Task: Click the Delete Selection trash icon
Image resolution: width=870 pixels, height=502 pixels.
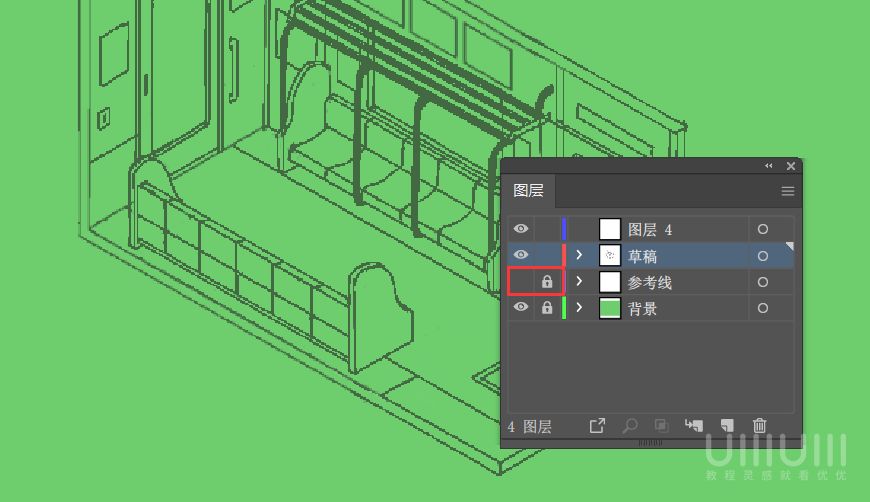Action: coord(760,426)
